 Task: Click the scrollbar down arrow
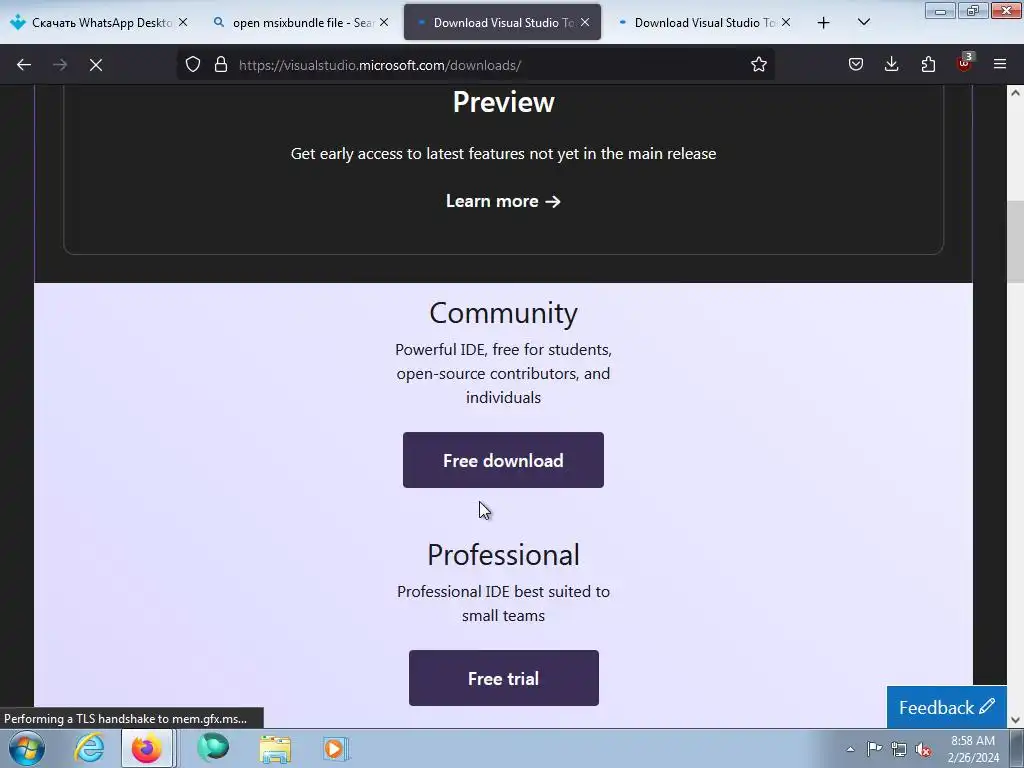point(1015,720)
